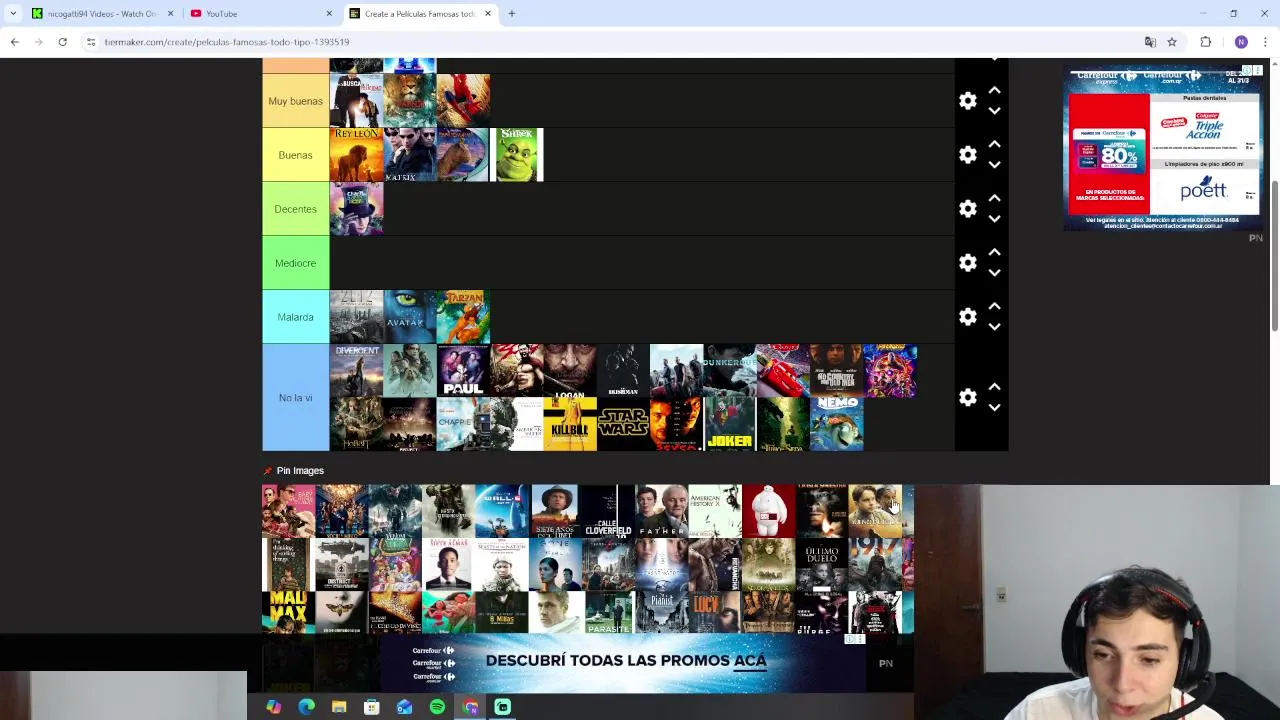Open the Carrefour Descubrí todas las promos banner

(x=625, y=661)
